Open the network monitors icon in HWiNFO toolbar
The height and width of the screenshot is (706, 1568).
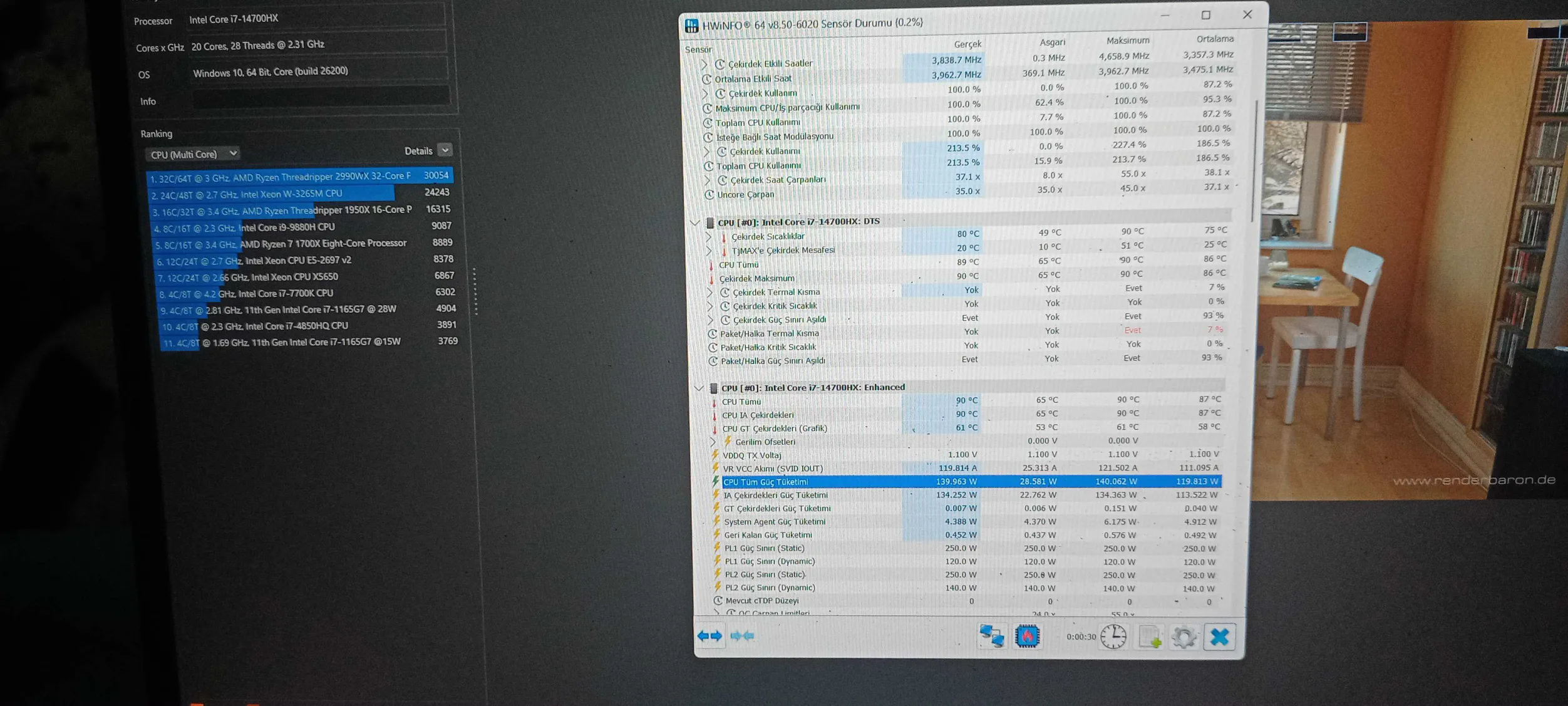(991, 636)
